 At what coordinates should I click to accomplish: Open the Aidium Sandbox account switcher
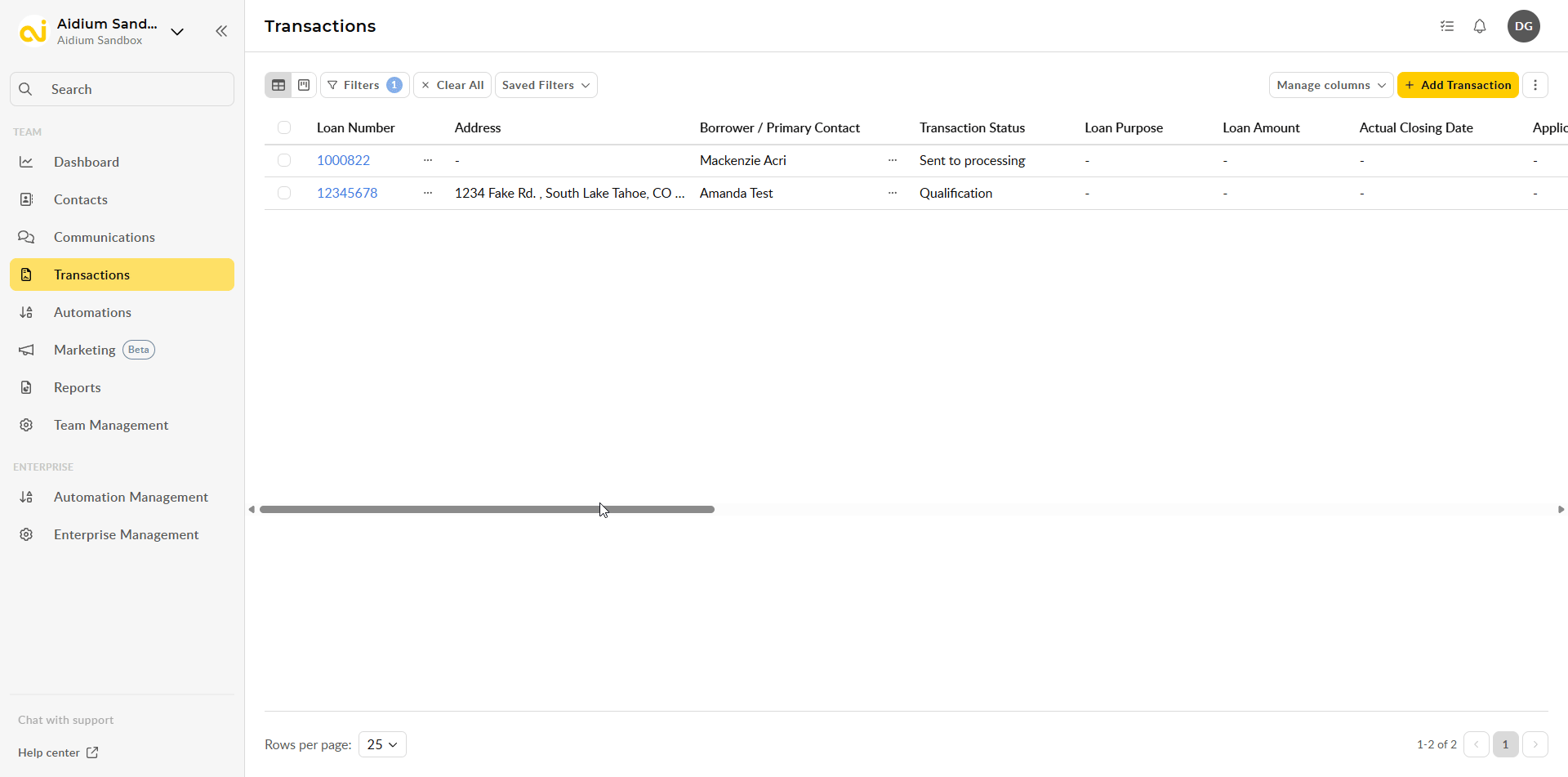click(177, 32)
